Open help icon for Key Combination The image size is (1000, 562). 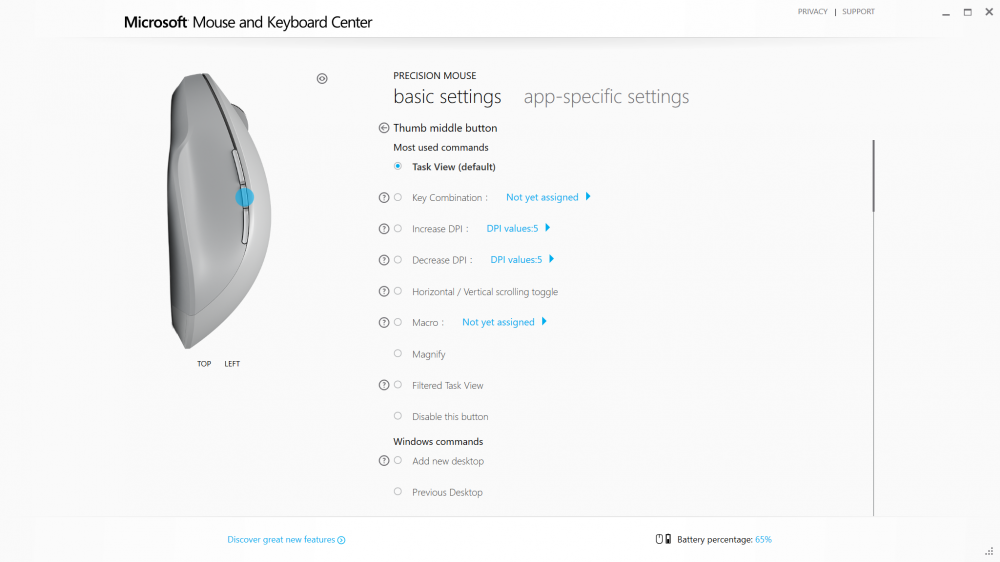click(383, 198)
